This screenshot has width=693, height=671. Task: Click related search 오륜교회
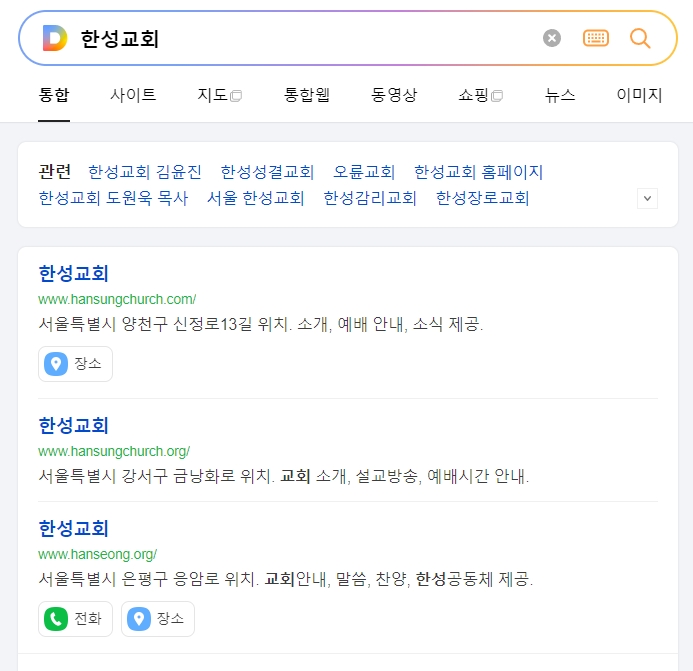364,172
